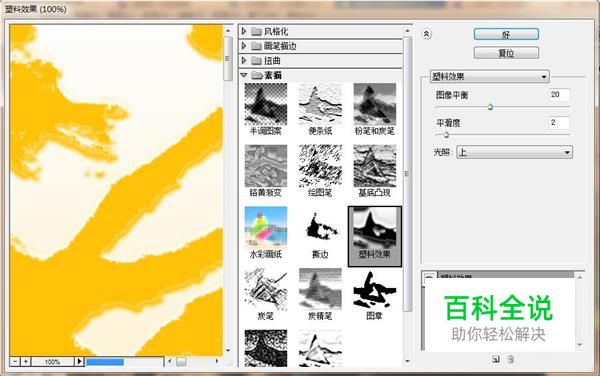Select the 炭精笔 filter thumbnail
This screenshot has height=376, width=600.
pos(320,289)
